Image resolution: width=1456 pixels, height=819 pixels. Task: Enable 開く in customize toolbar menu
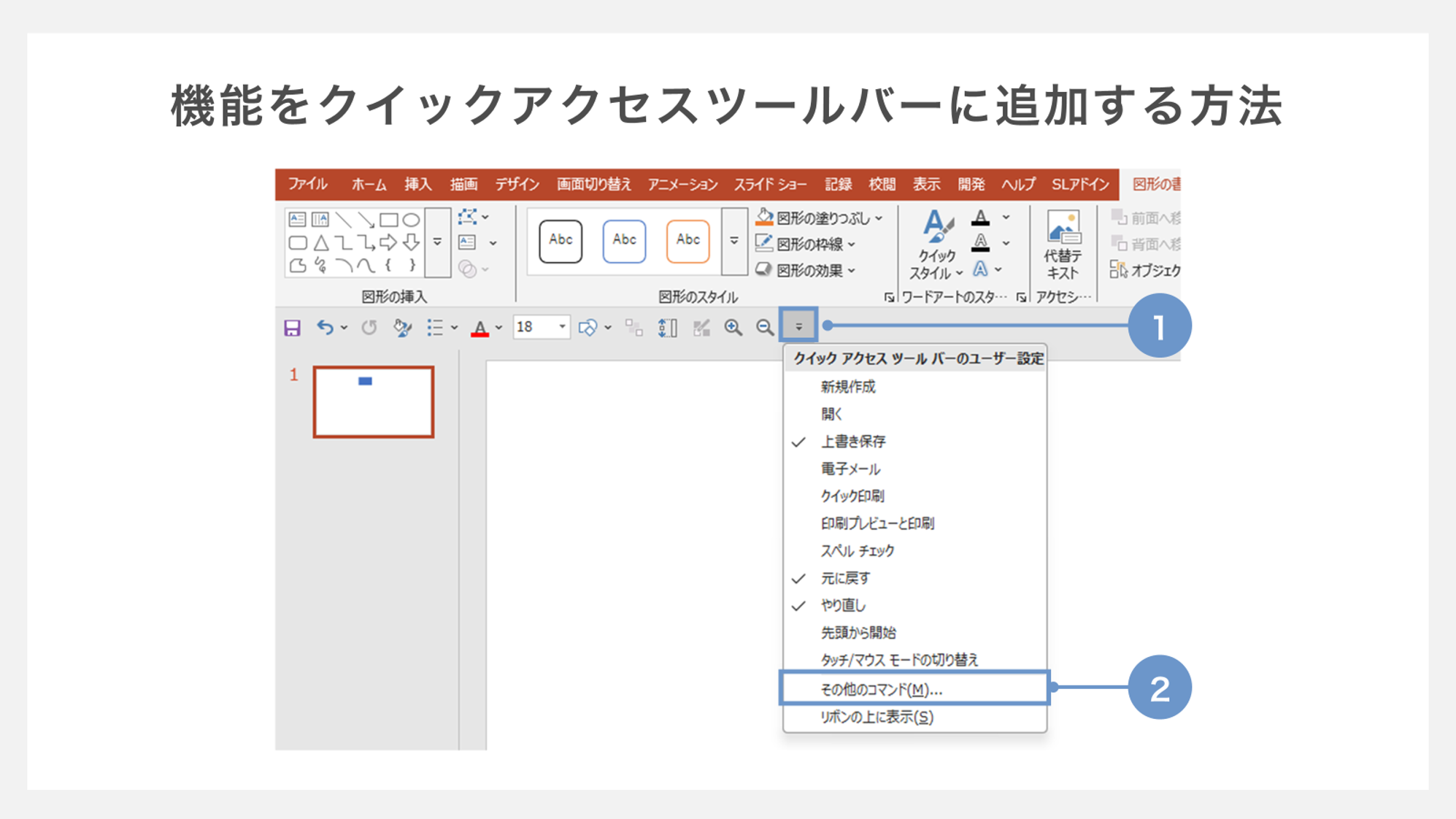(914, 414)
